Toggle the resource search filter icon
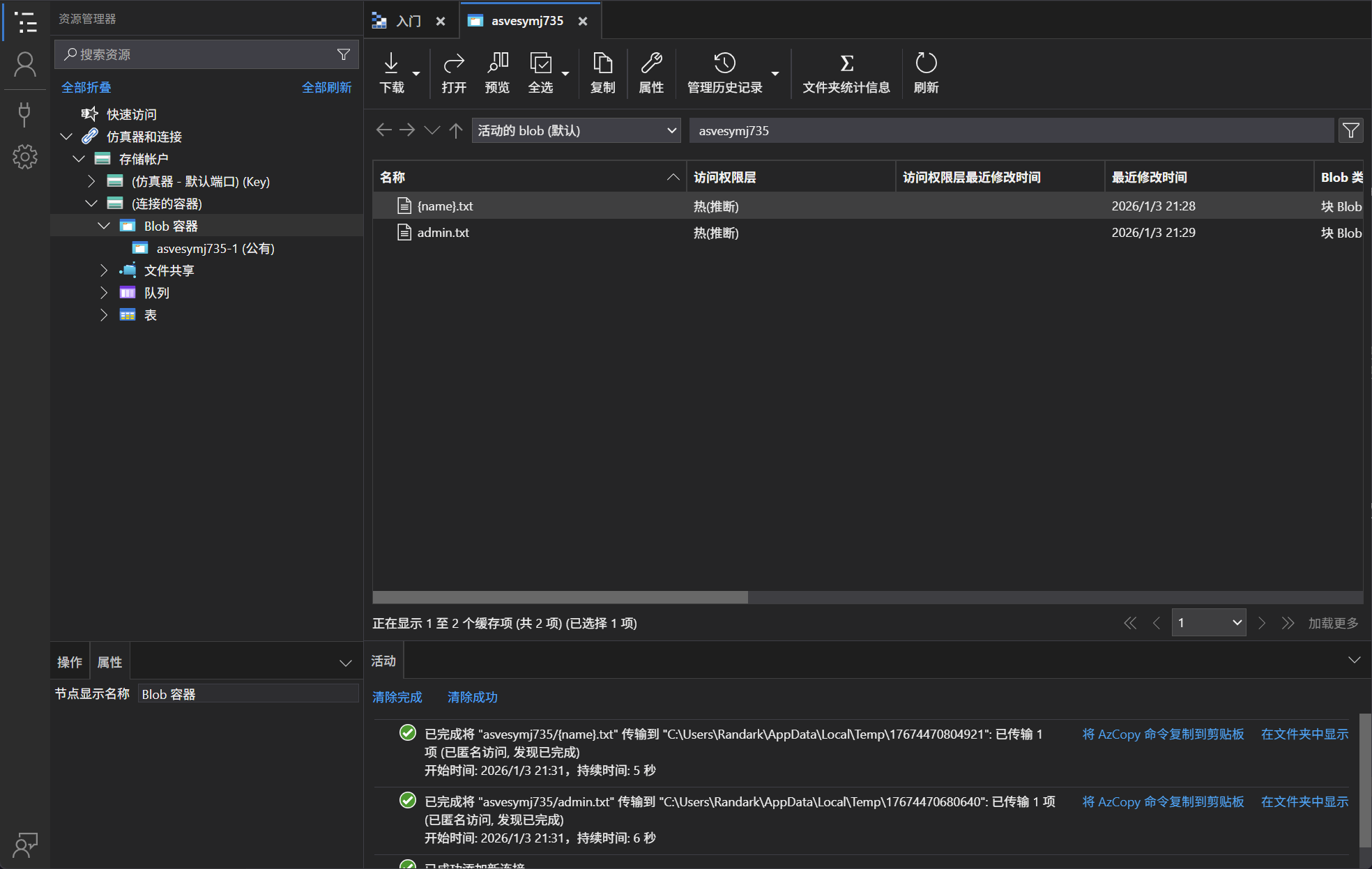 (344, 54)
